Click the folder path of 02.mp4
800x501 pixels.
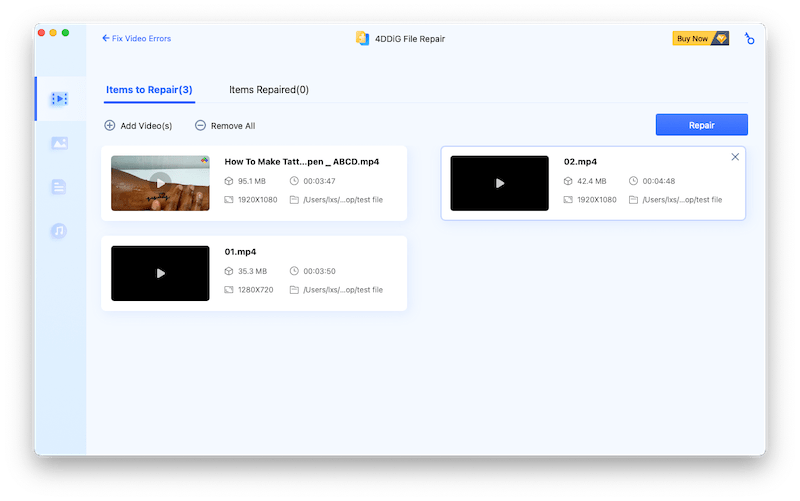click(682, 200)
